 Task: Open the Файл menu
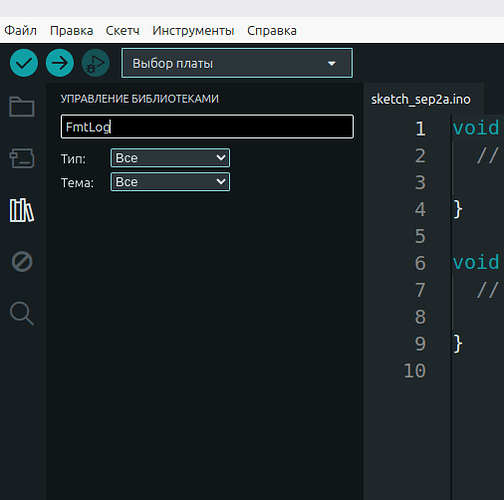point(20,30)
